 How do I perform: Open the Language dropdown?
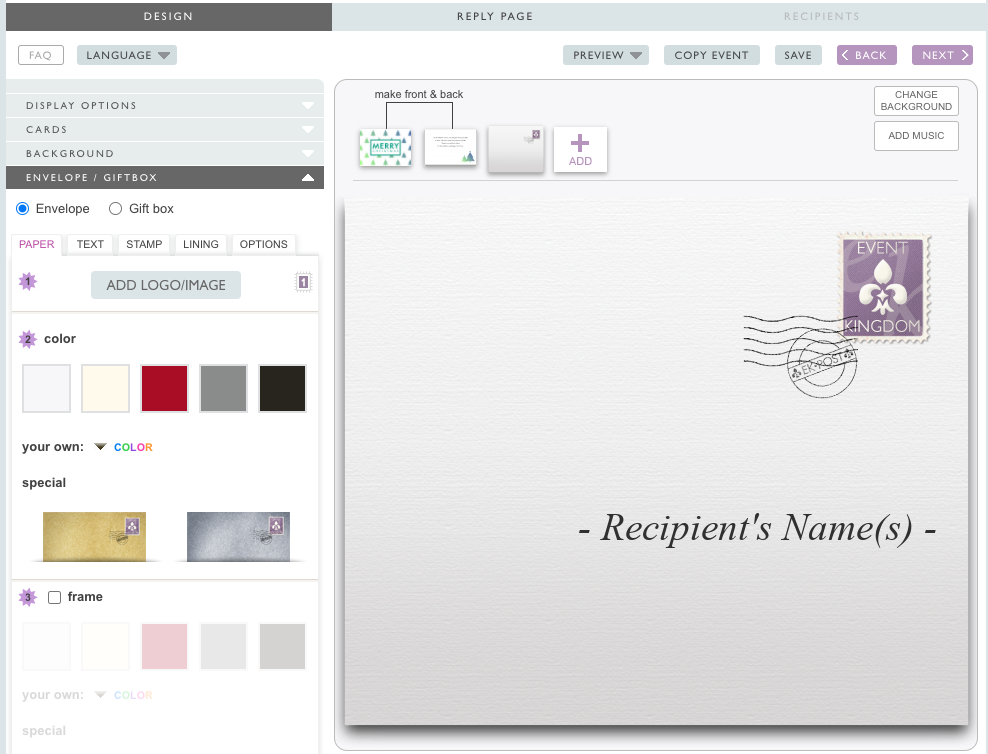[x=126, y=55]
